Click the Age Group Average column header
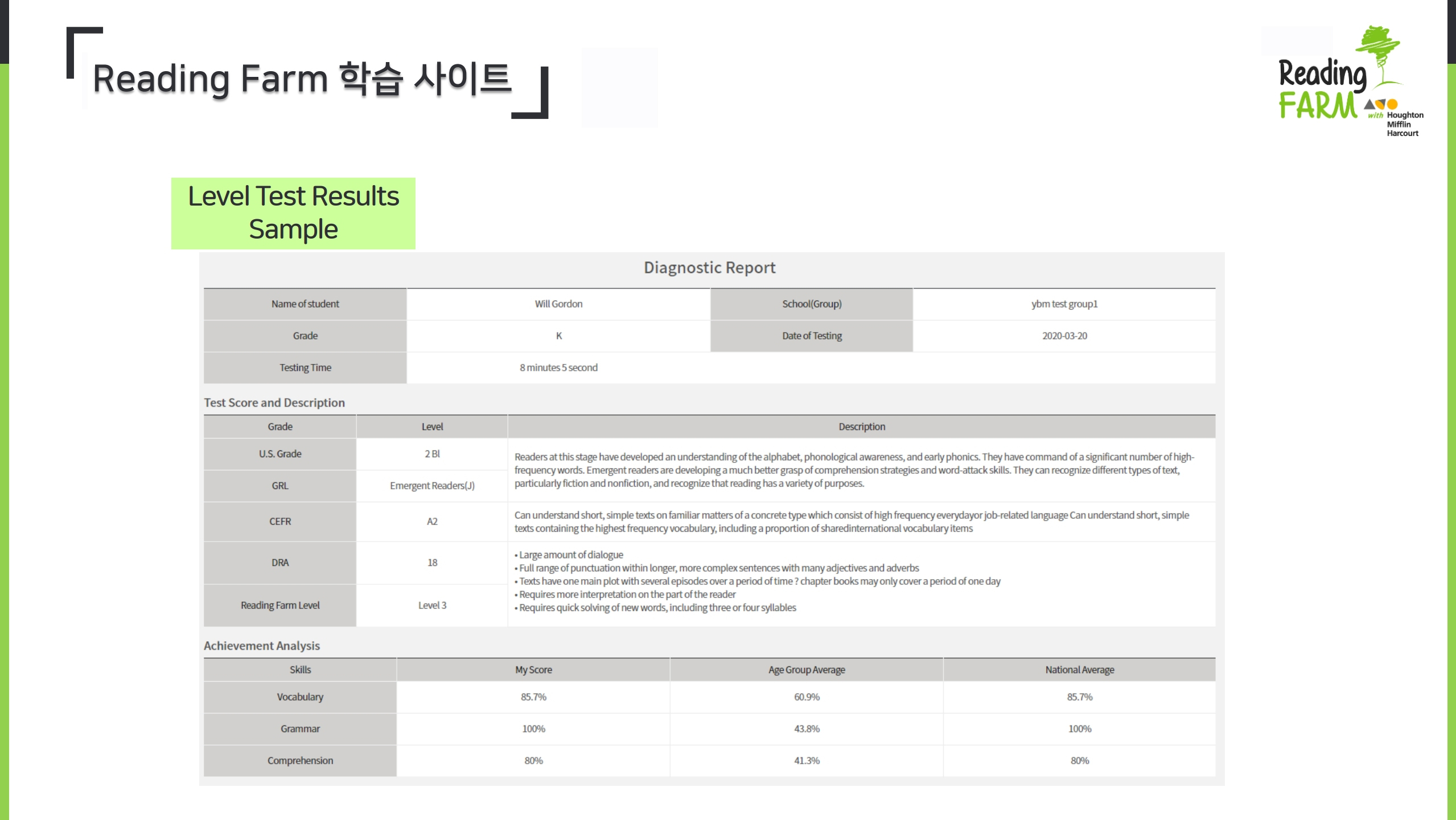 tap(807, 670)
